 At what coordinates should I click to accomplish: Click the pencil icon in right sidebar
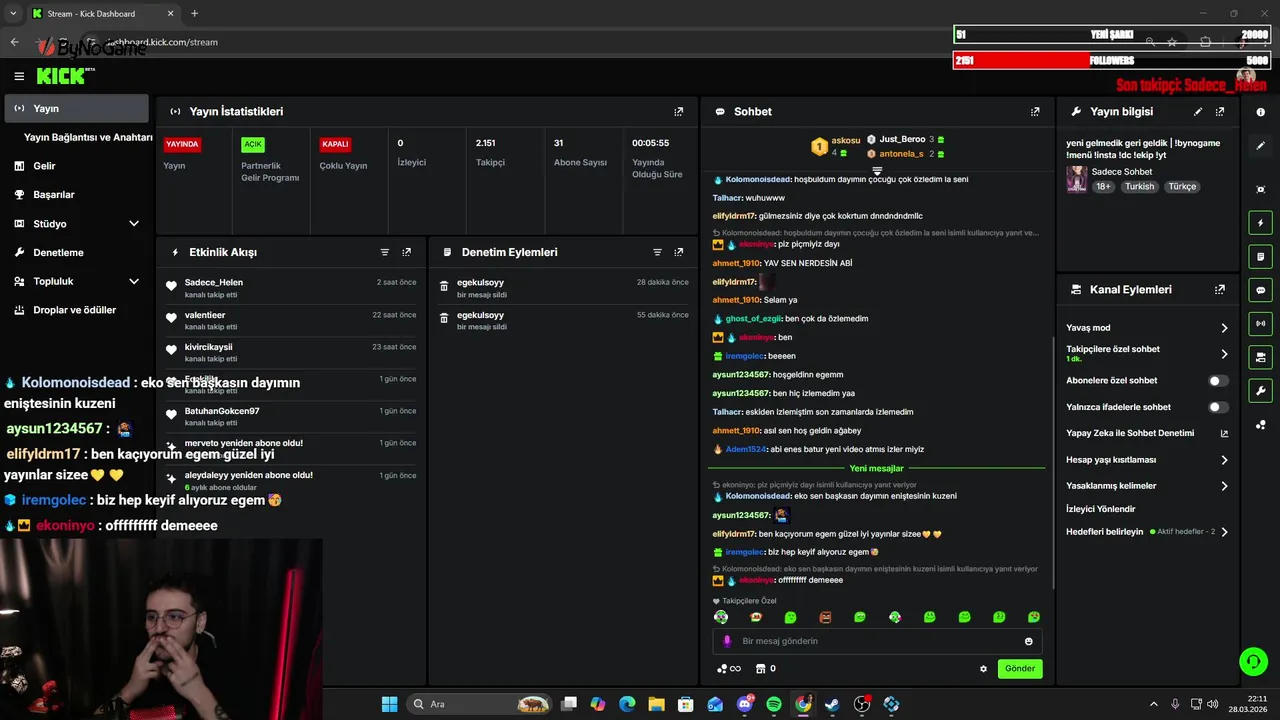click(1261, 146)
